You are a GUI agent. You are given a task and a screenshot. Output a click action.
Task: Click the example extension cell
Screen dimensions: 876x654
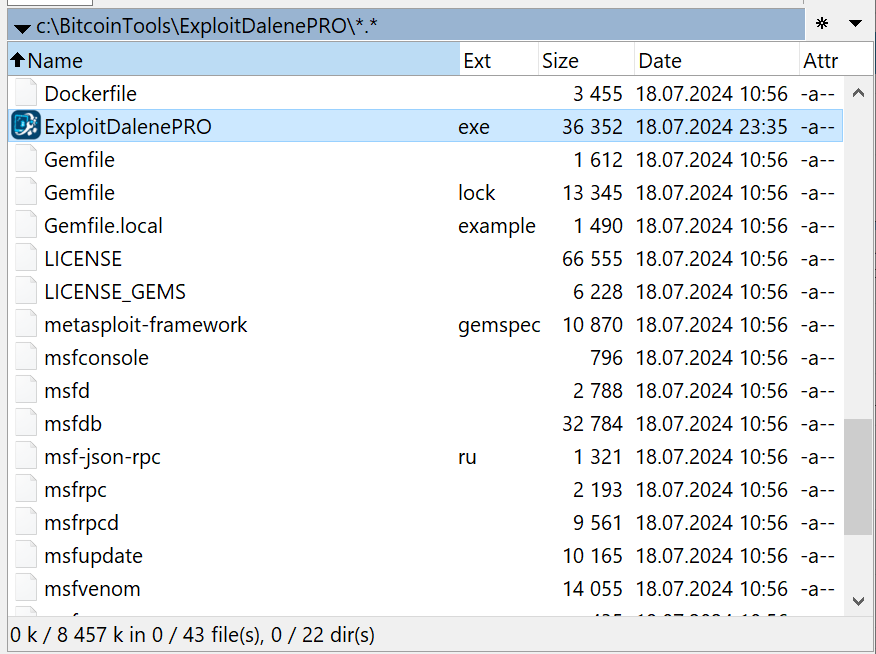coord(497,226)
